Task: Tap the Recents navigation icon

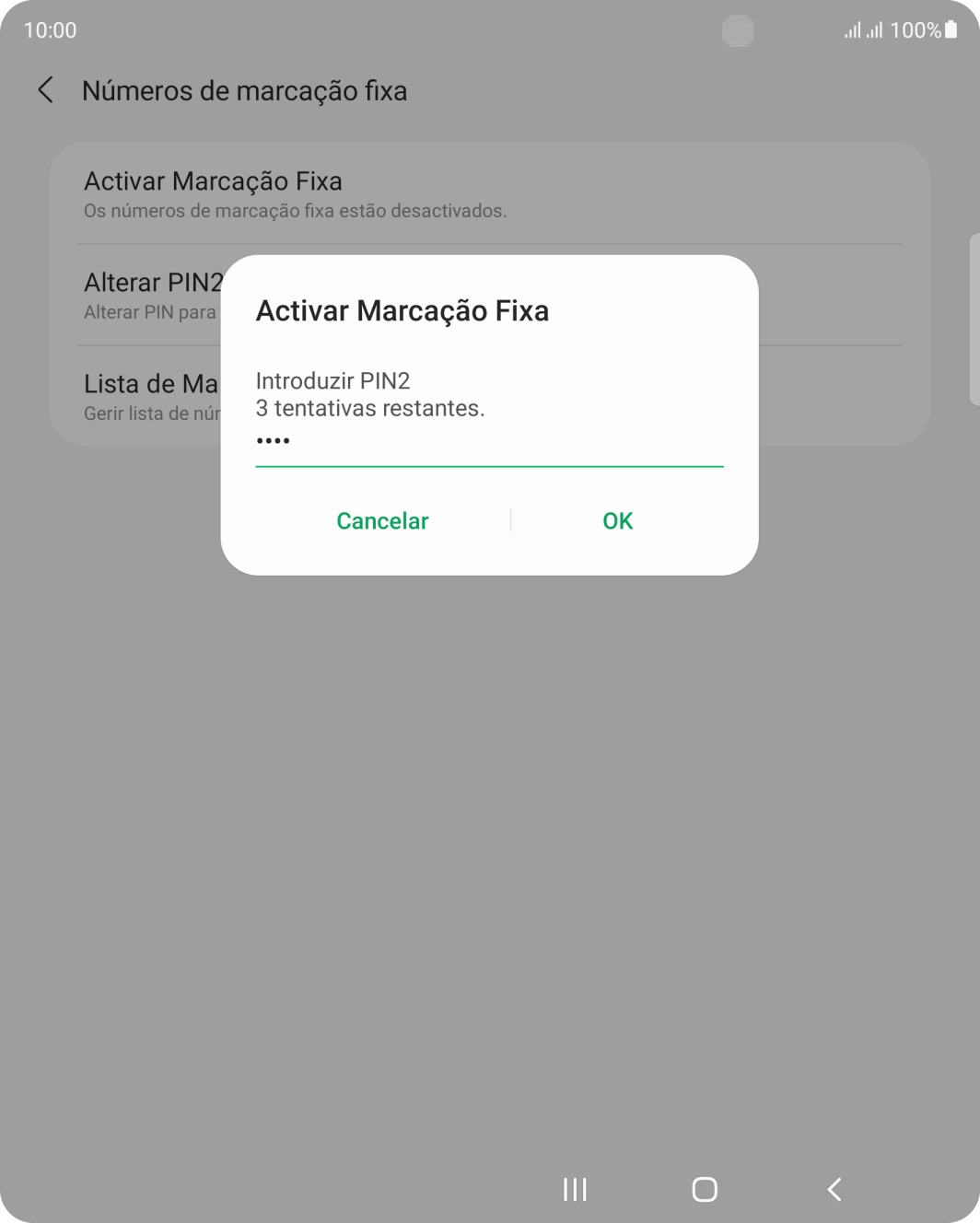Action: 573,1190
